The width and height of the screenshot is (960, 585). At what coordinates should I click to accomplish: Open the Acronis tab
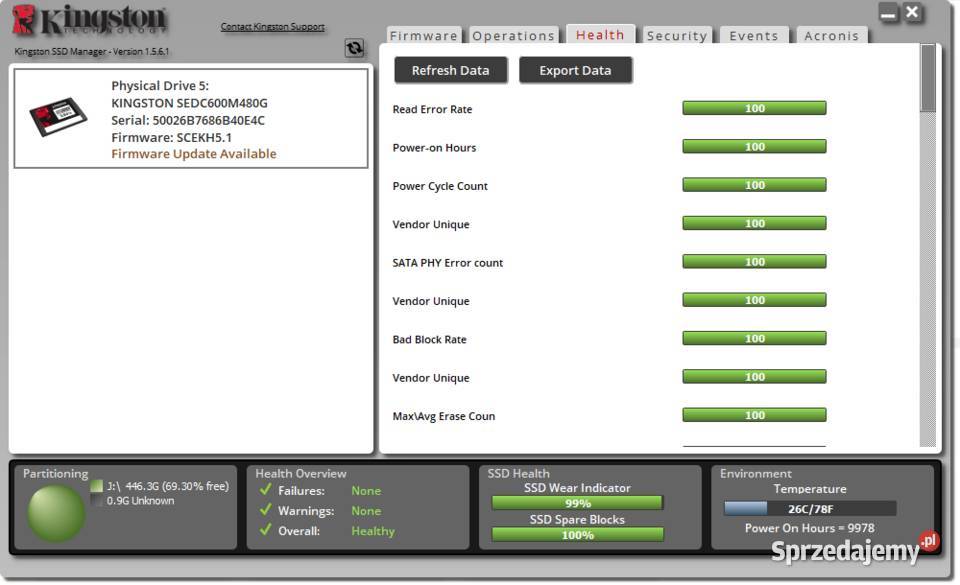831,36
